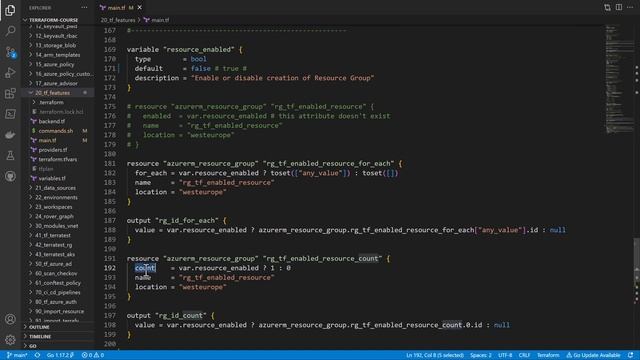
Task: Expand the 12_keyvault_rbac folder
Action: tap(56, 36)
